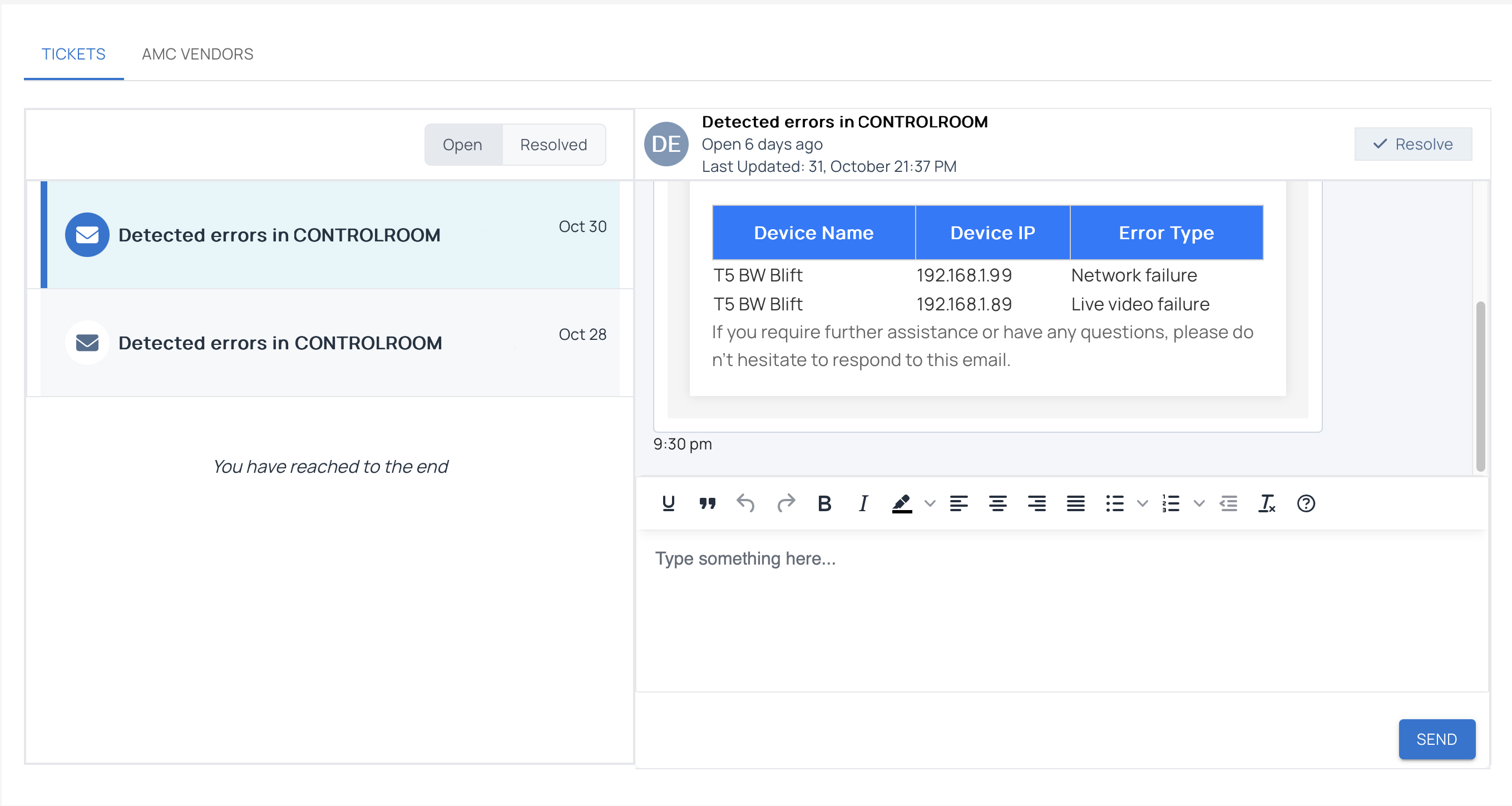
Task: Undo the last edit in the editor
Action: 745,503
